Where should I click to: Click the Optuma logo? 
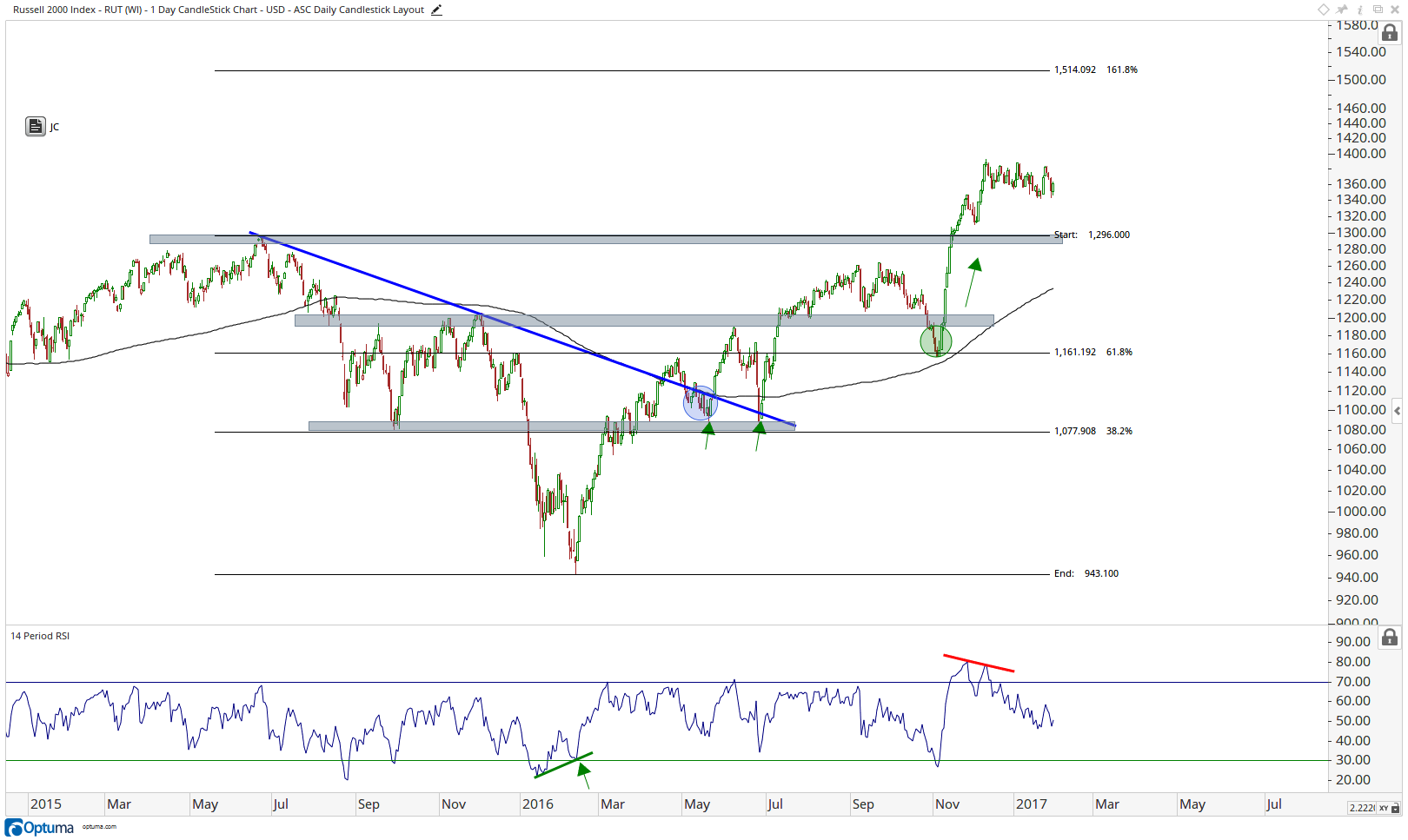[39, 828]
